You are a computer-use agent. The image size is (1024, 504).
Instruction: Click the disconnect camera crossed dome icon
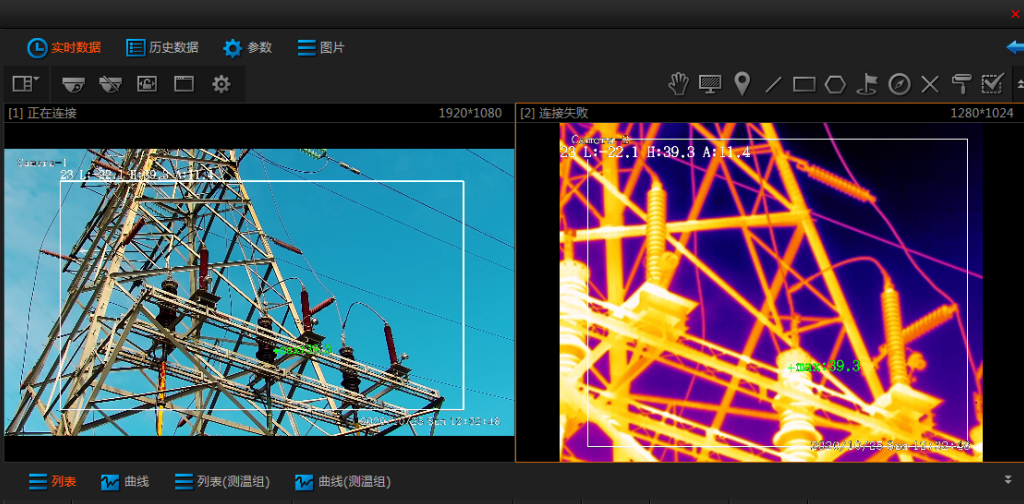110,84
